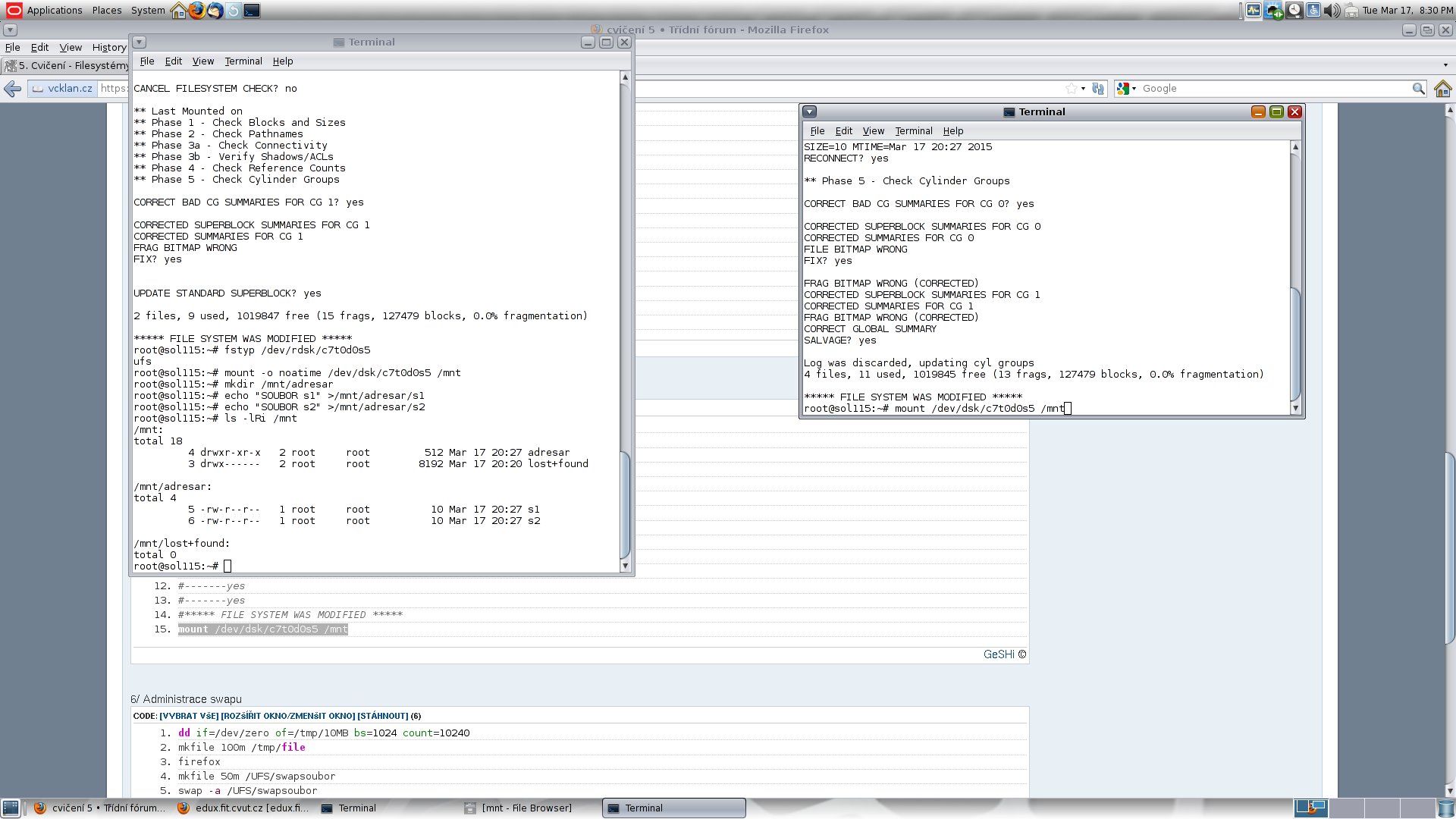Click the STÁHNOUT code download link
This screenshot has height=819, width=1456.
click(383, 716)
